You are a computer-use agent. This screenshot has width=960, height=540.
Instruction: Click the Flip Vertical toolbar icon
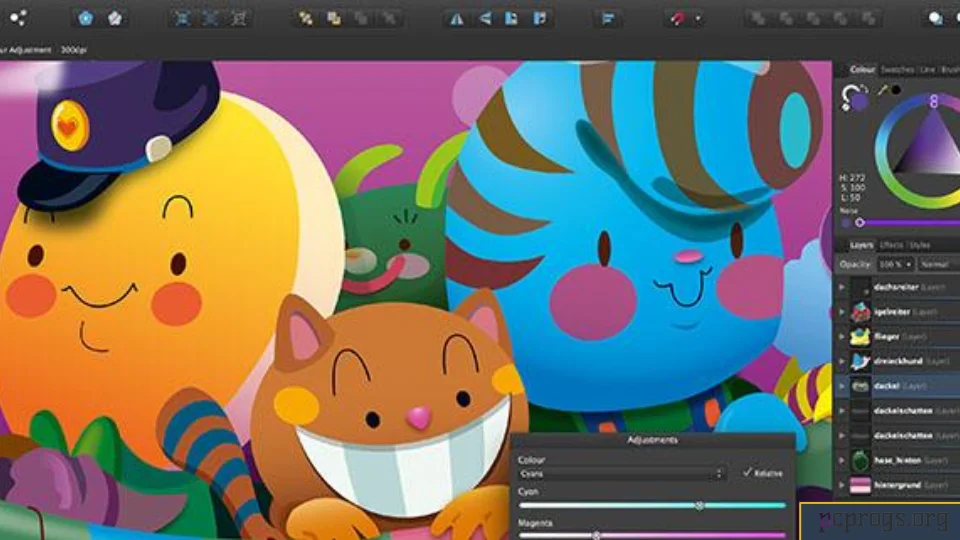pos(485,18)
